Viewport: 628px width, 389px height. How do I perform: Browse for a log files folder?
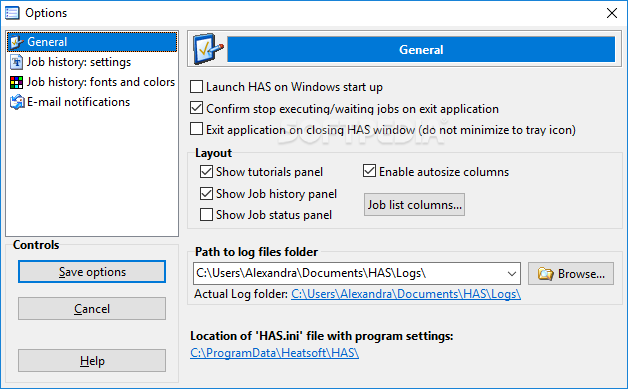click(x=571, y=274)
